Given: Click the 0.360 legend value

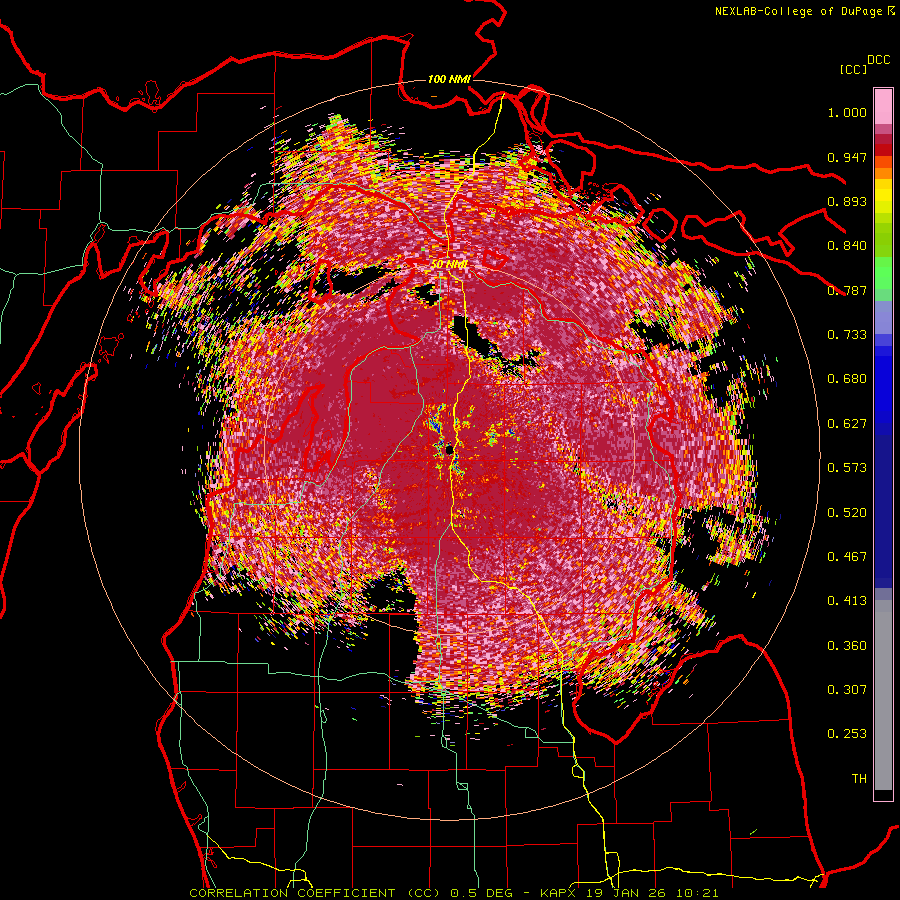Looking at the screenshot, I should (x=847, y=646).
